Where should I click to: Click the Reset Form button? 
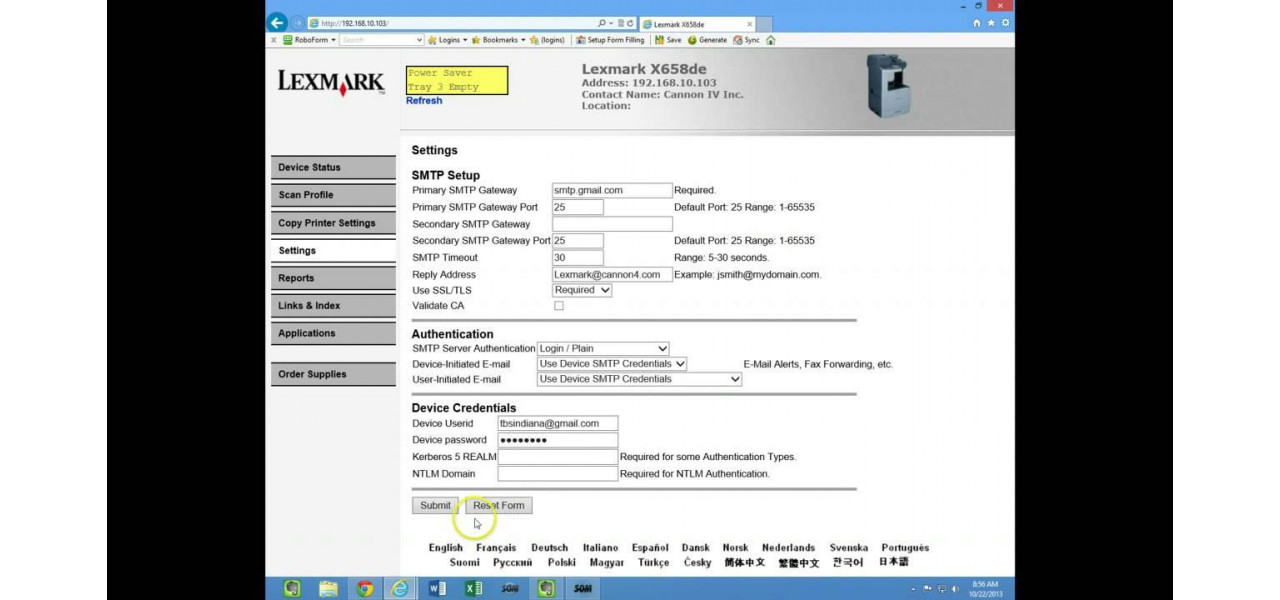(499, 506)
